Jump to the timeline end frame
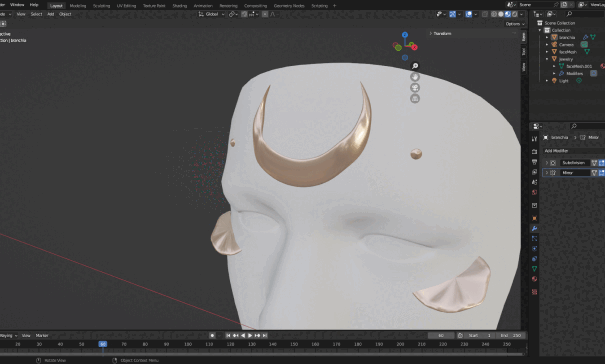605x364 pixels. 265,335
